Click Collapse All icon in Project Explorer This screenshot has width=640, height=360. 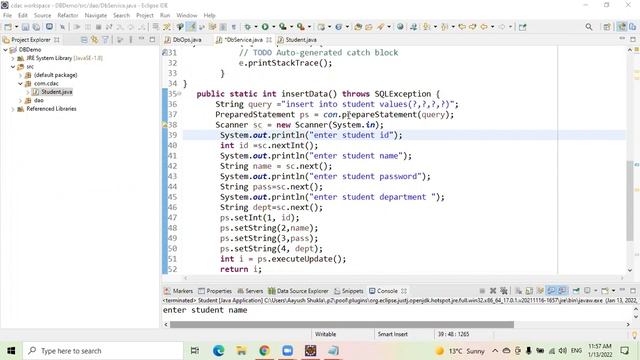[x=84, y=40]
